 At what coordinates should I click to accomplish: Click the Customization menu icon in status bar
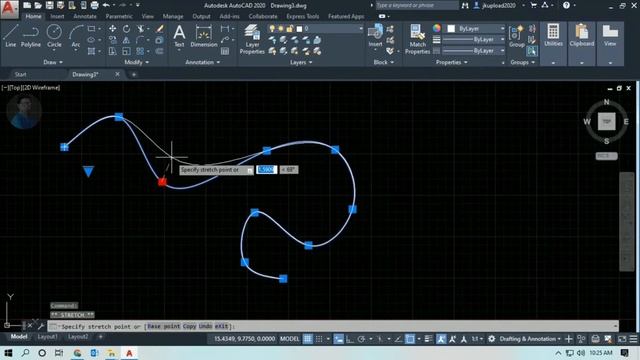633,339
